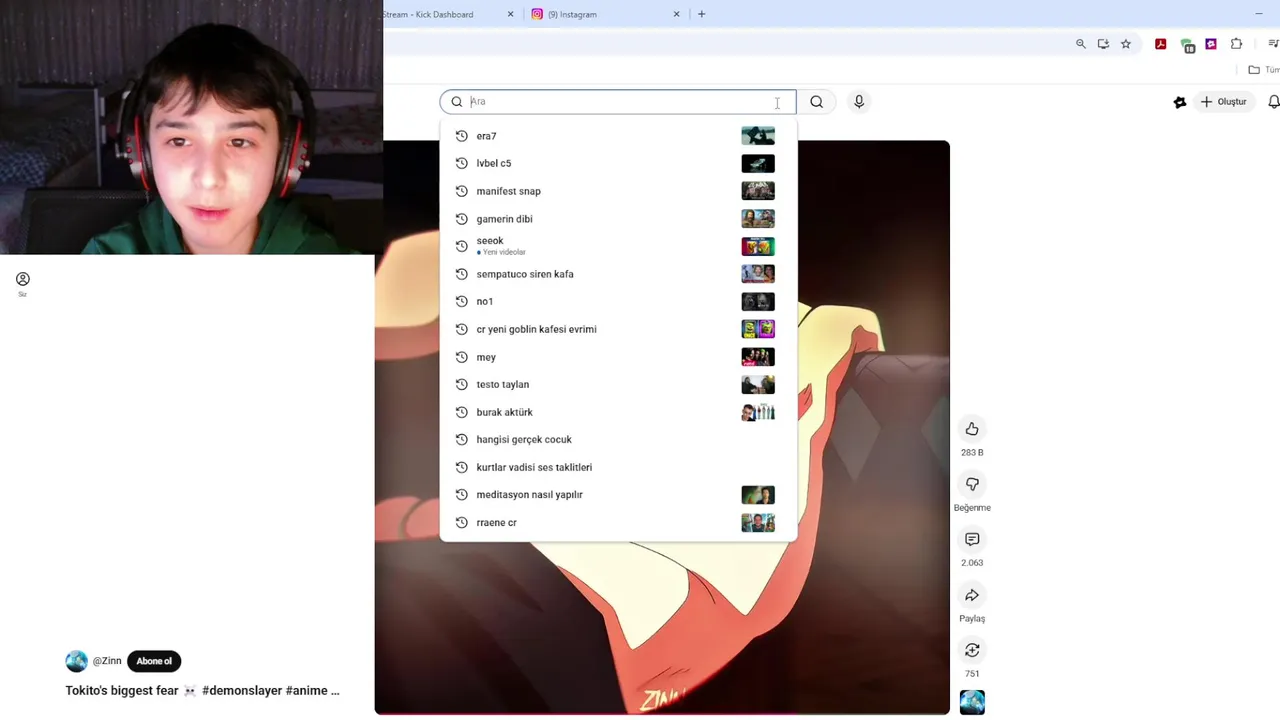Click the @Zinn channel avatar
1280x720 pixels.
click(76, 661)
